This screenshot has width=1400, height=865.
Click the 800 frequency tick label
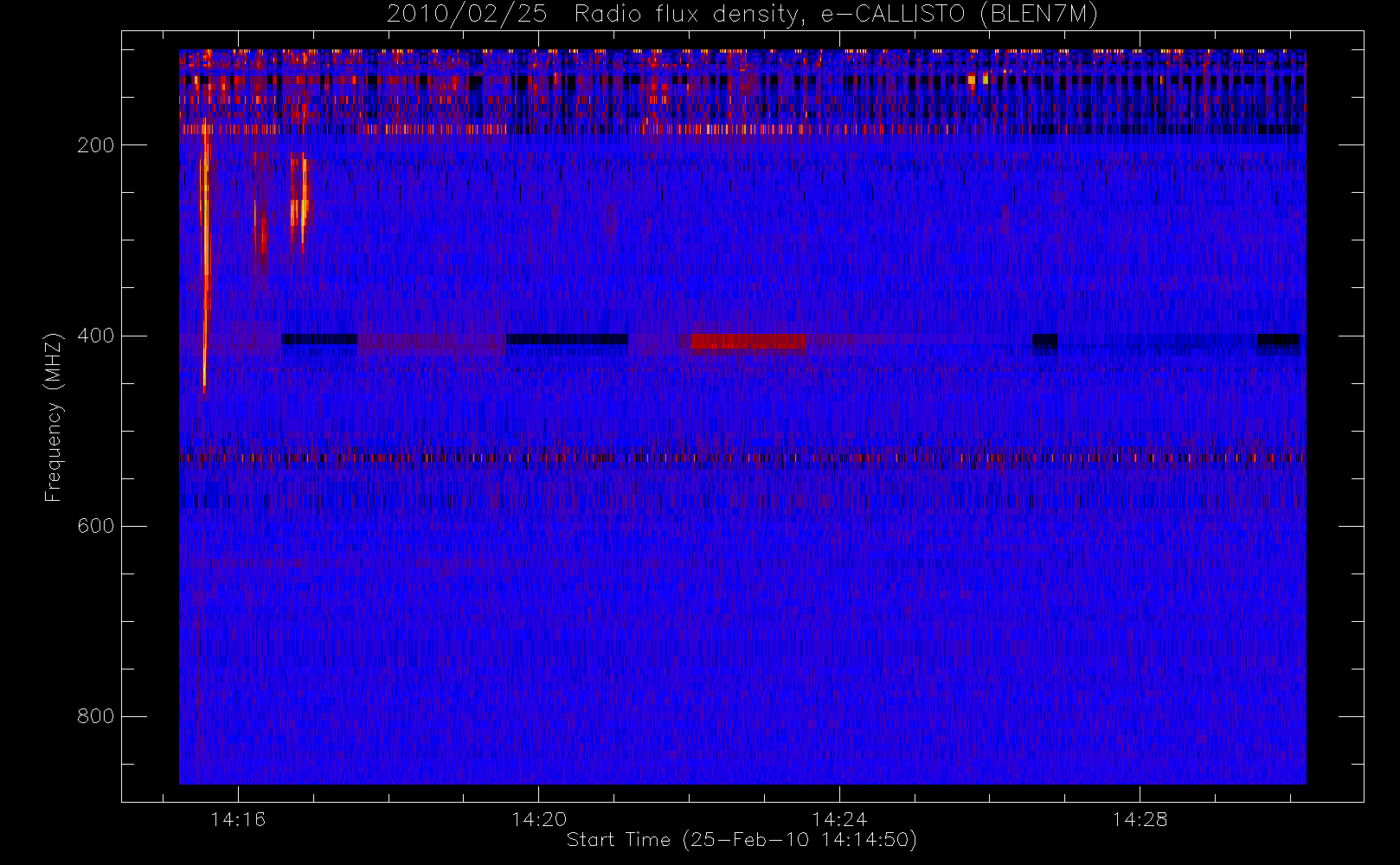[95, 716]
